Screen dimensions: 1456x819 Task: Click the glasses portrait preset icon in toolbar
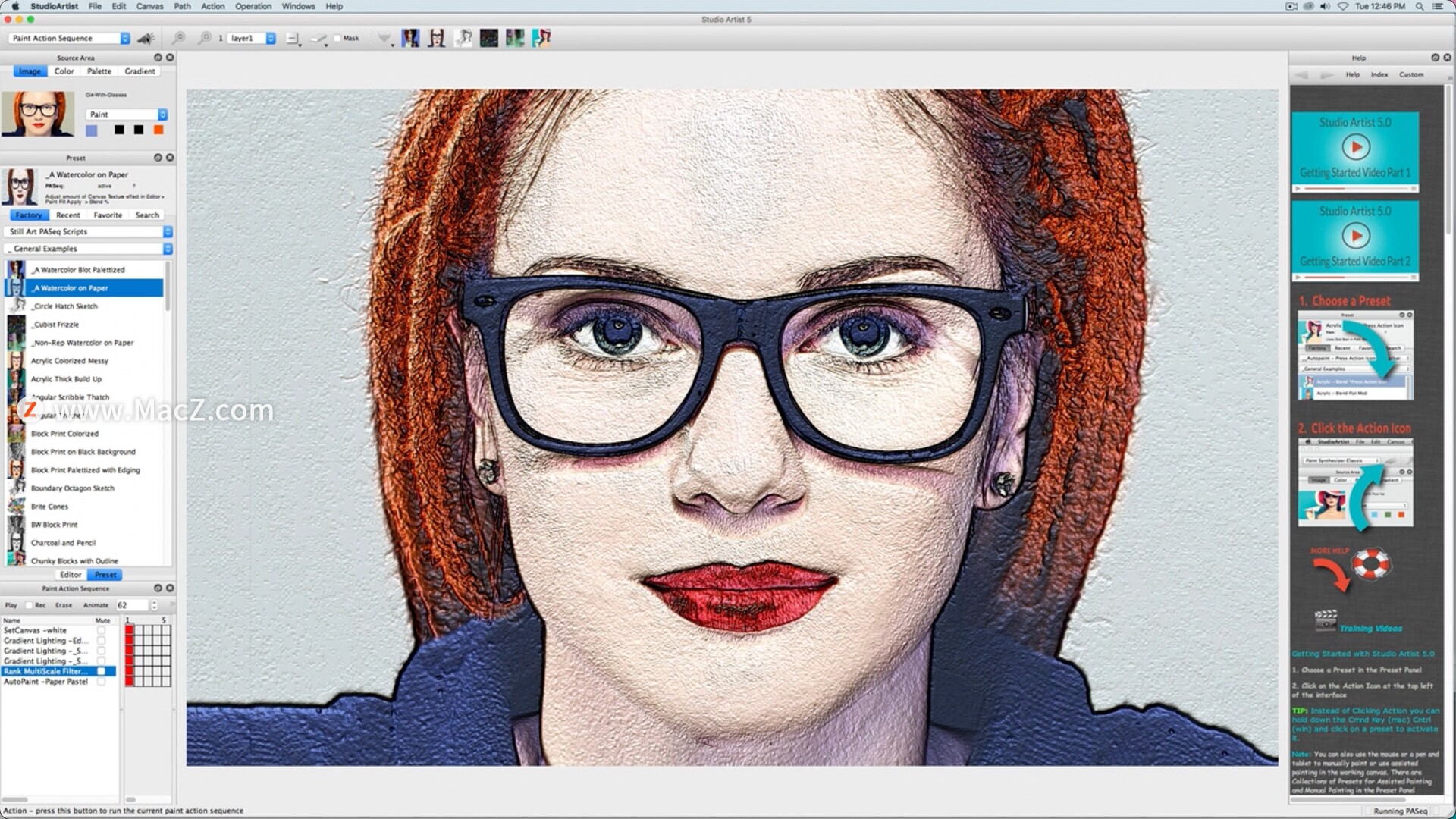(436, 38)
